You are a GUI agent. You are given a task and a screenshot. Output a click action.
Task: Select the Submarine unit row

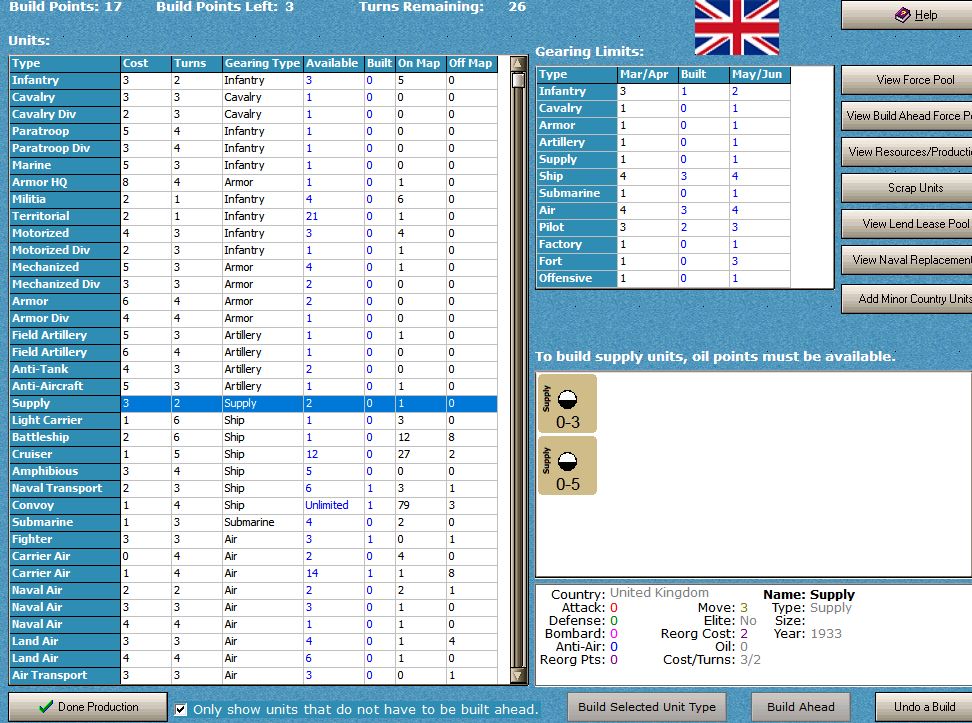[253, 522]
